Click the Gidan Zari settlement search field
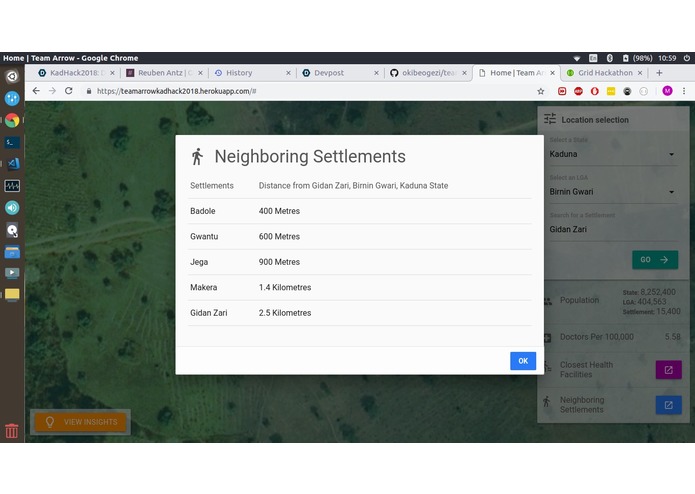The image size is (695, 494). pyautogui.click(x=613, y=229)
